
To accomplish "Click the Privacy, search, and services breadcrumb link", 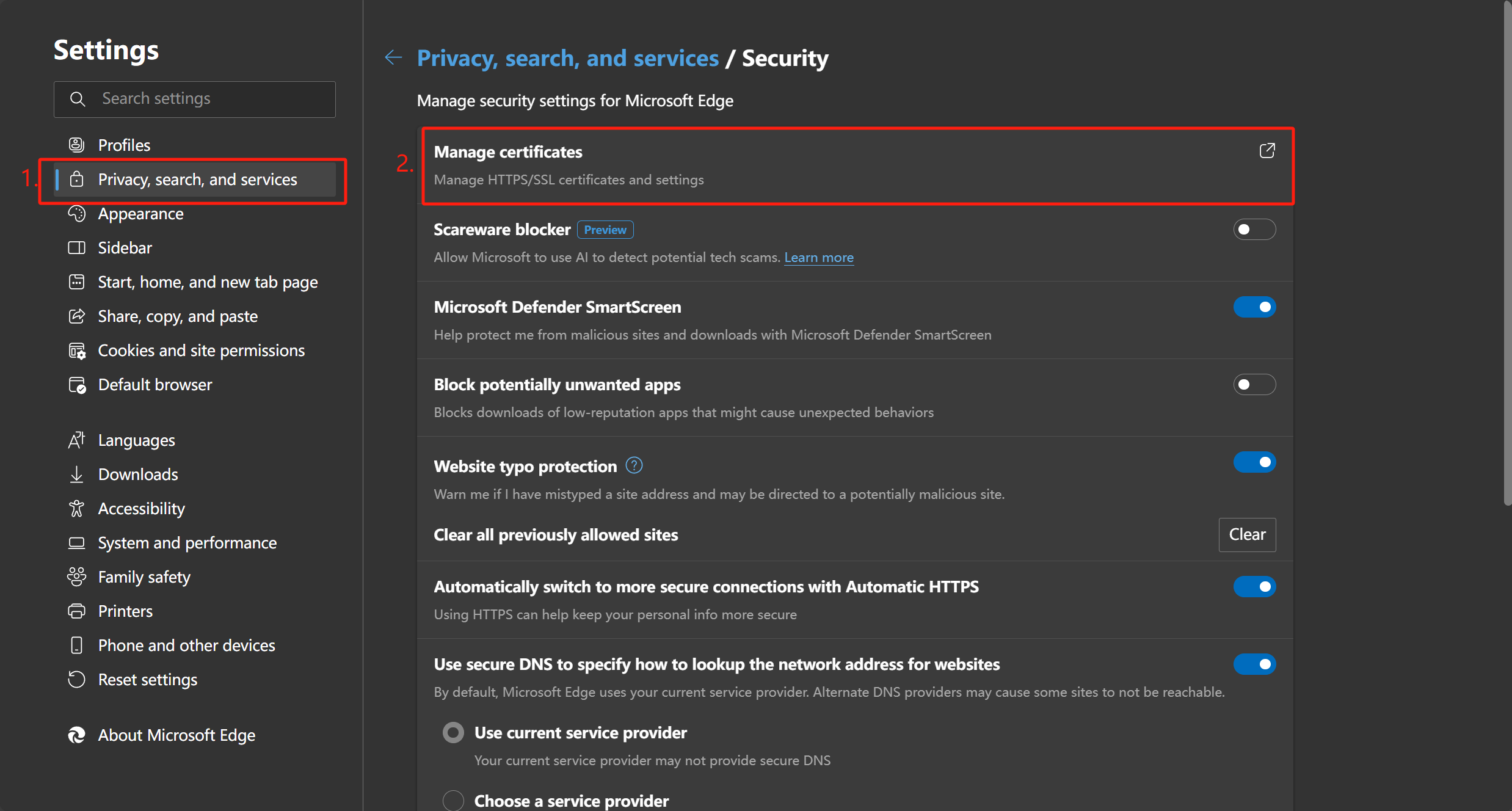I will click(x=567, y=59).
